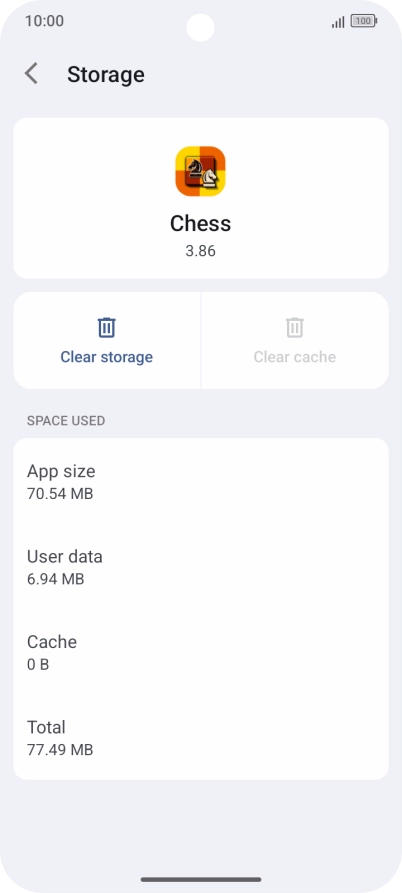
Task: Click the Storage page title
Action: 106,75
